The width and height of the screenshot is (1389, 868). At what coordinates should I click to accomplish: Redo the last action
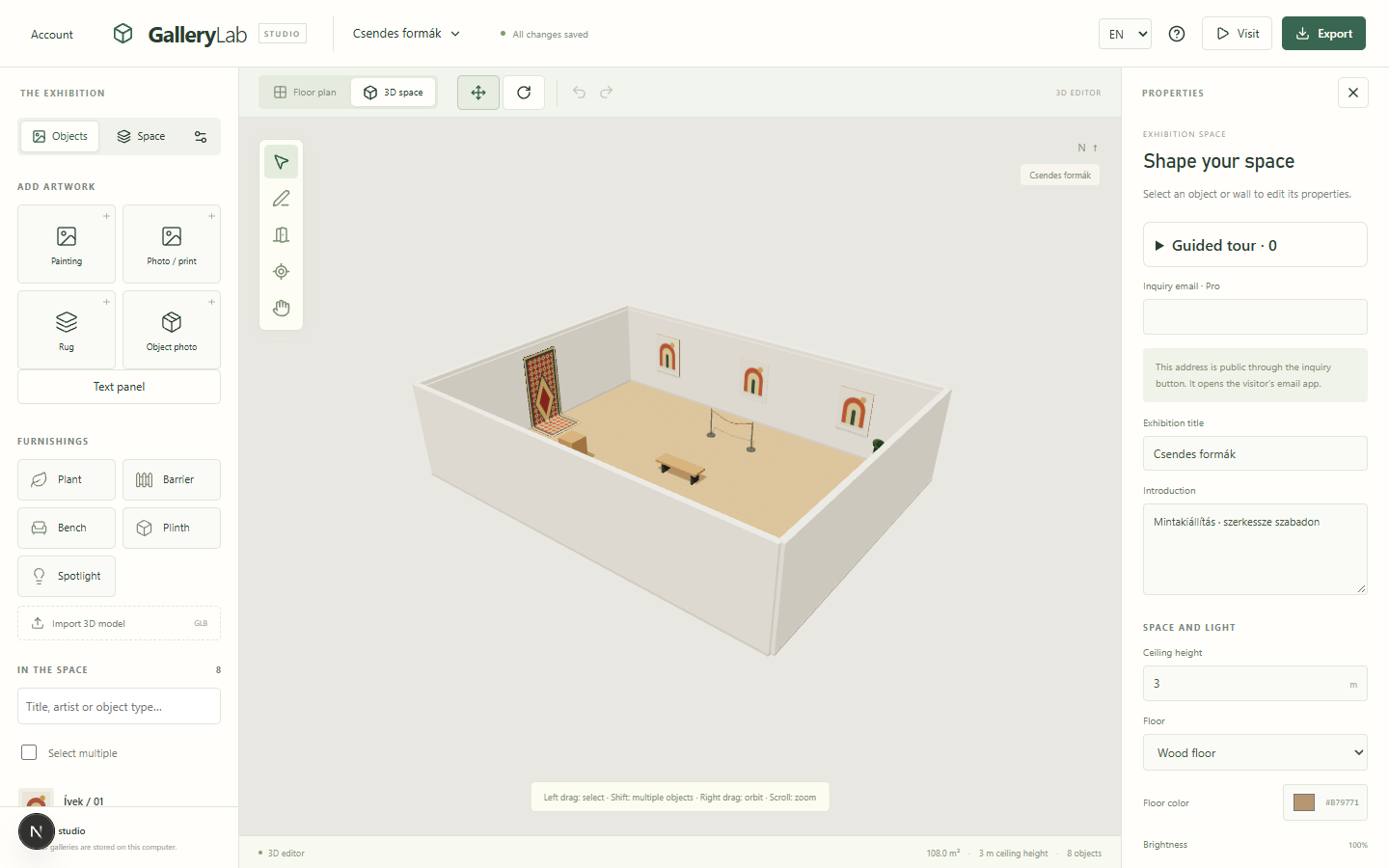pos(607,93)
